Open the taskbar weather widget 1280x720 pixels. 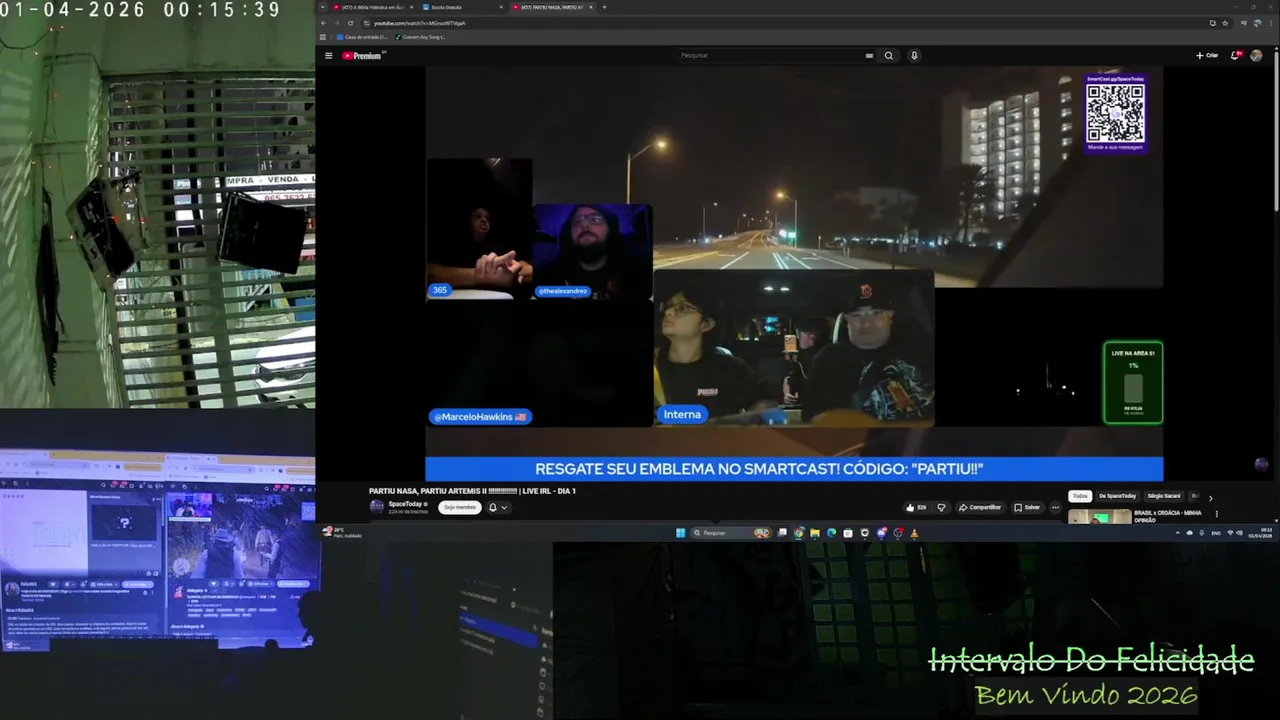tap(341, 533)
